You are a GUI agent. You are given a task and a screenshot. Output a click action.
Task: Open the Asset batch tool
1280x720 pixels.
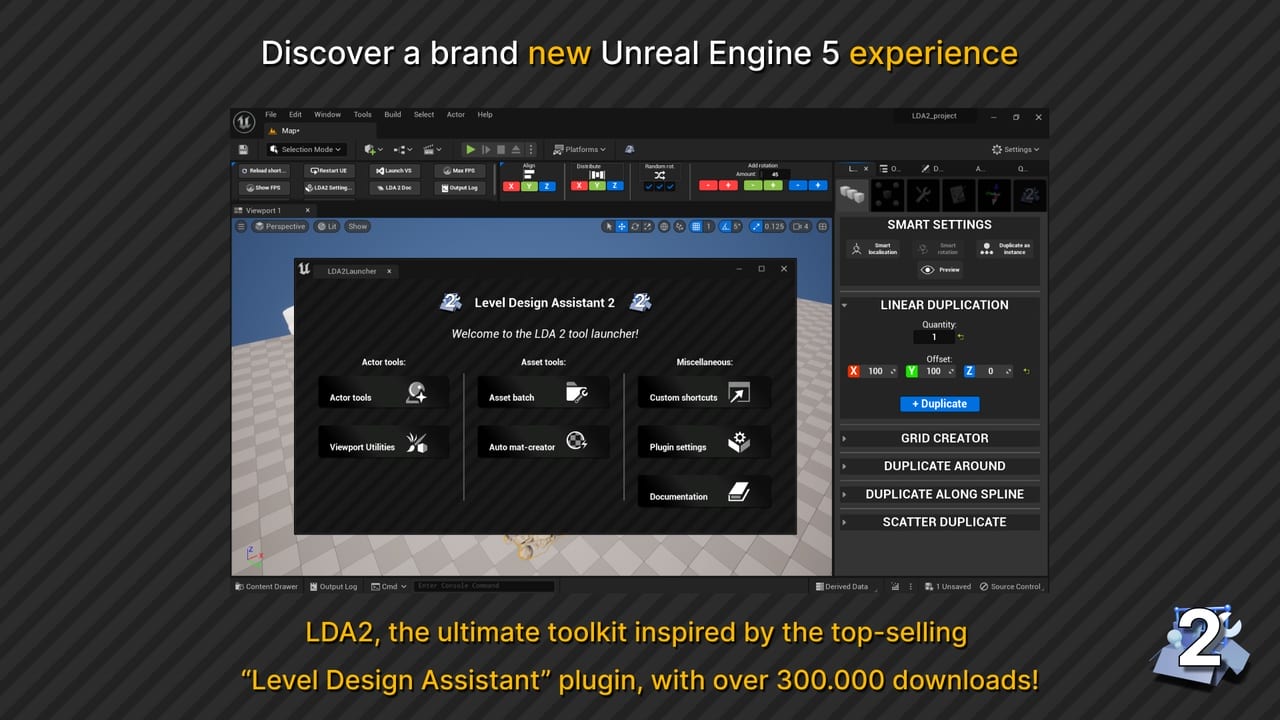tap(543, 393)
